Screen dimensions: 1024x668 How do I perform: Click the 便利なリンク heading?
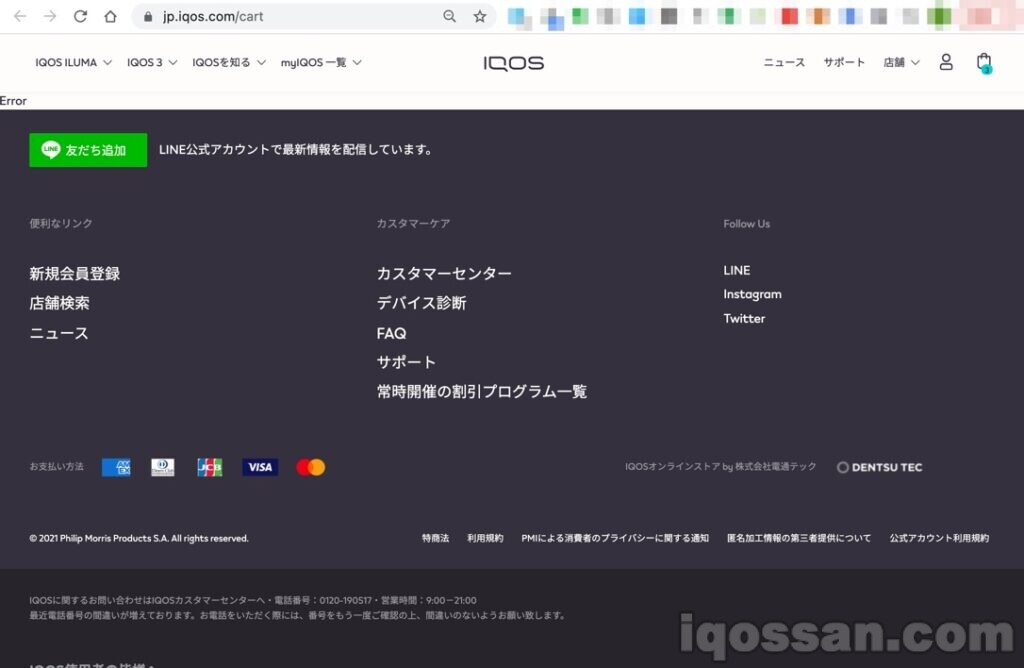61,223
